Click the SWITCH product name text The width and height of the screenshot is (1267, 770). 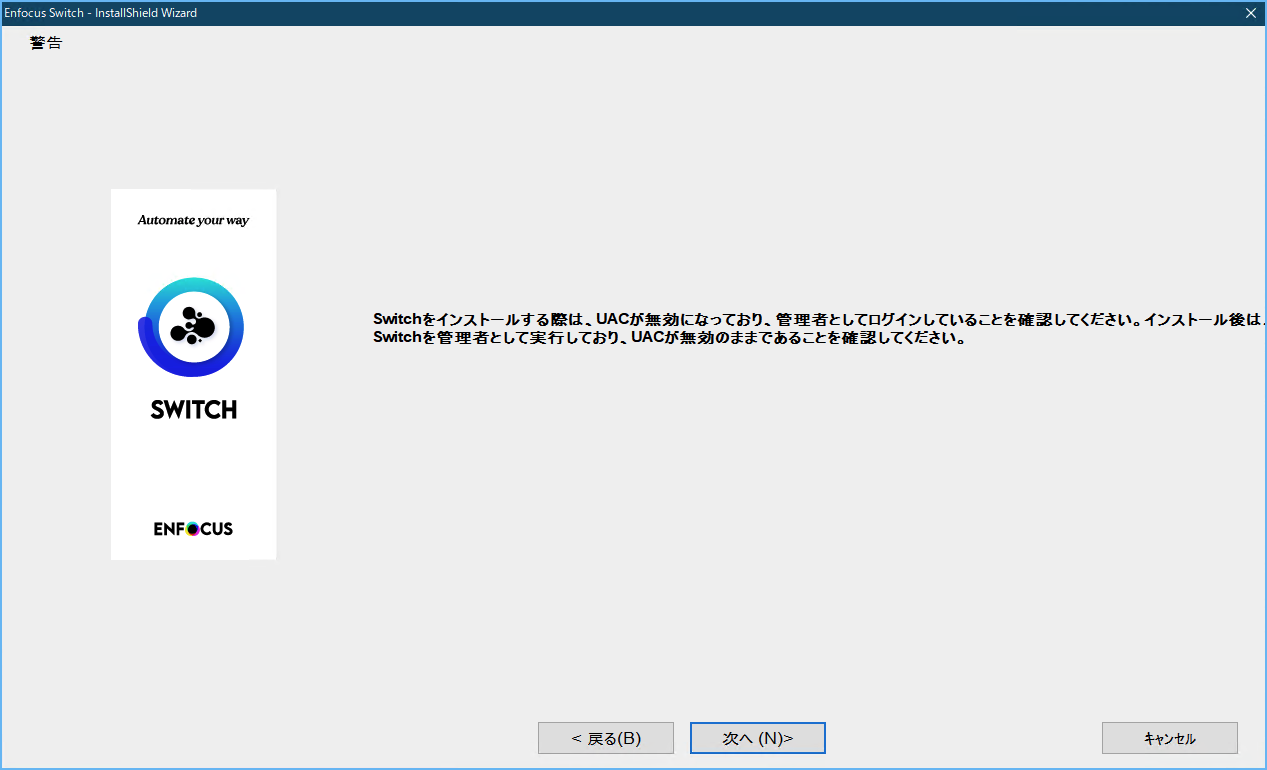point(194,409)
